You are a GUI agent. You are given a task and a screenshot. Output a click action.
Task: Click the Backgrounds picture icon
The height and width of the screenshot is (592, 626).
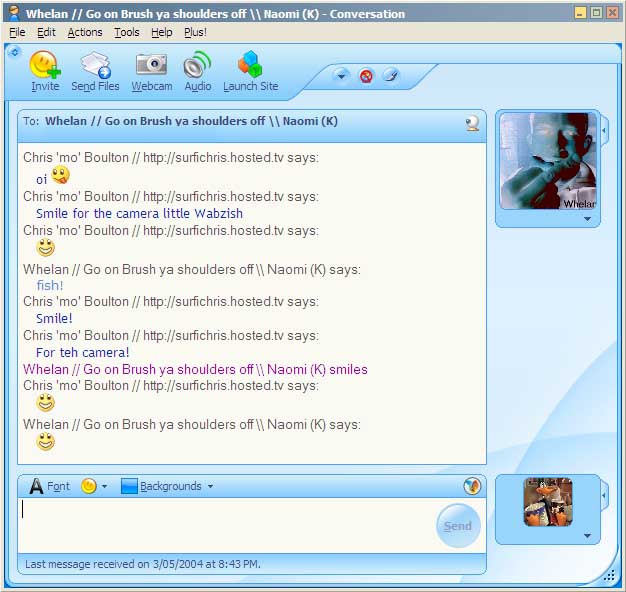coord(129,486)
